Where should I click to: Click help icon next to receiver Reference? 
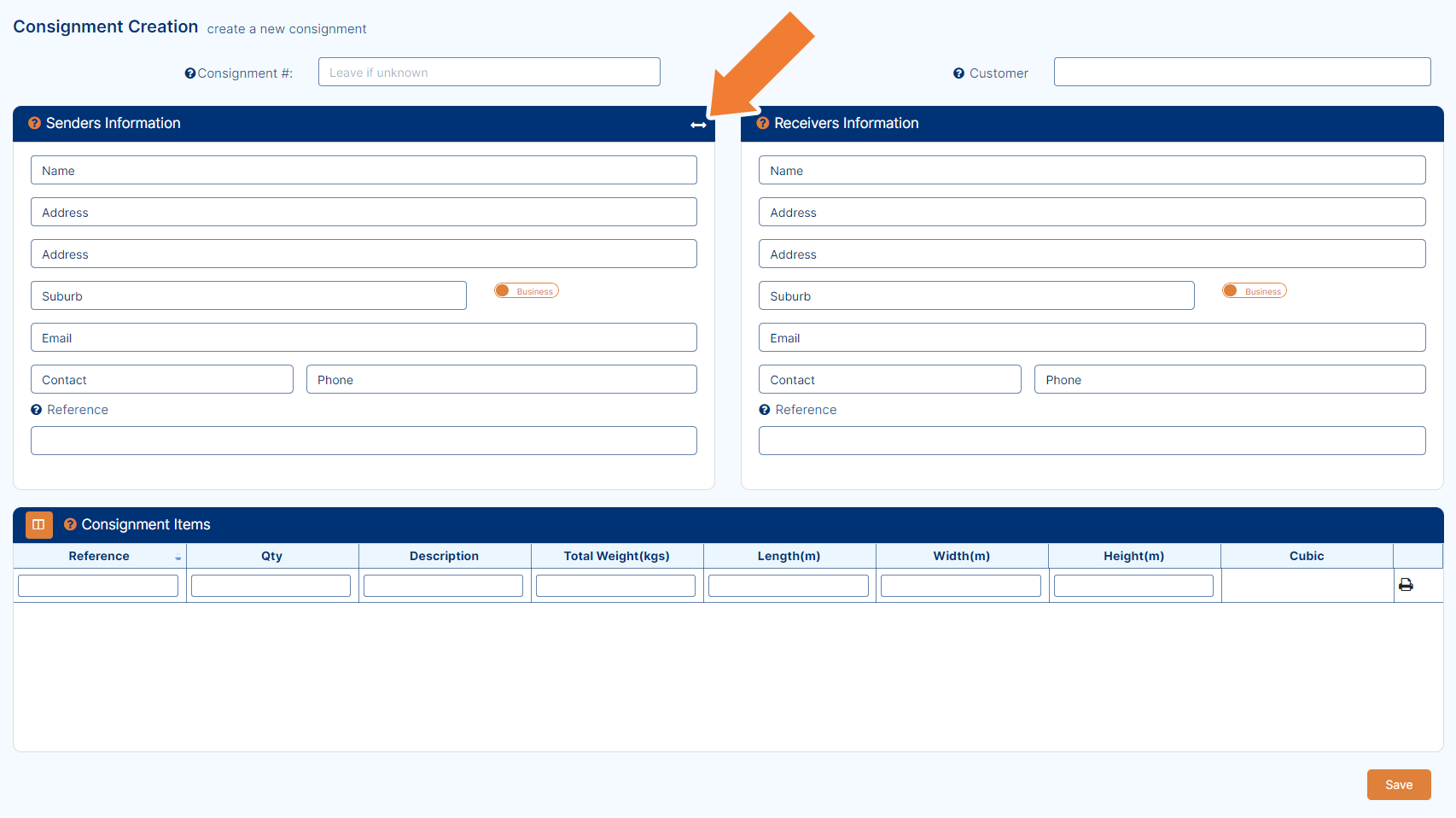pyautogui.click(x=765, y=410)
